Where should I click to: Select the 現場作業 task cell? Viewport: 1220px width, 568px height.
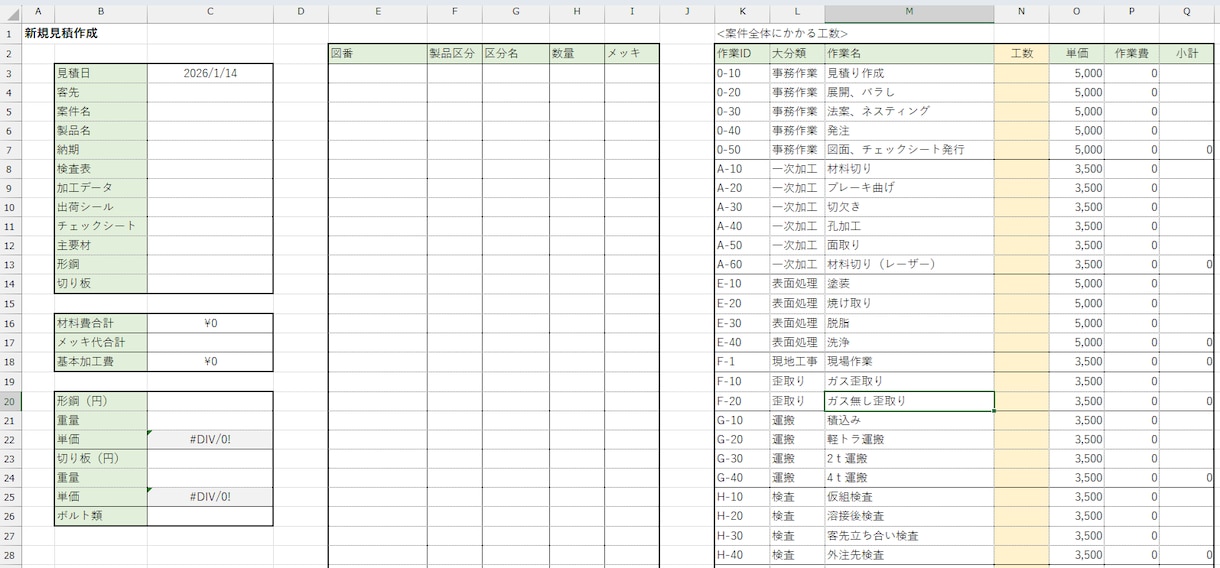pos(909,361)
